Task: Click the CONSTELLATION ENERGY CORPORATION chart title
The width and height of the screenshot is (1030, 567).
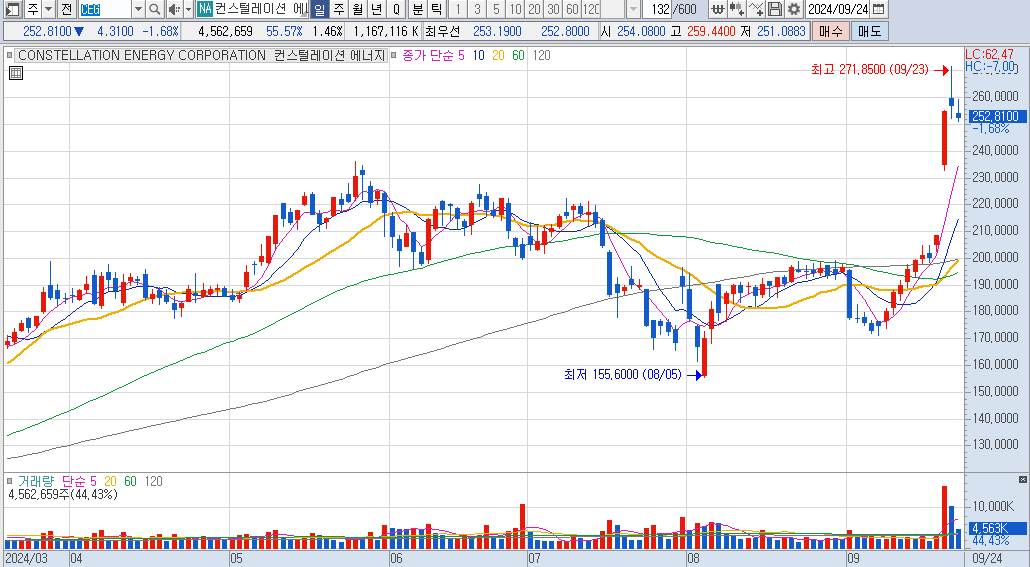Action: [201, 56]
